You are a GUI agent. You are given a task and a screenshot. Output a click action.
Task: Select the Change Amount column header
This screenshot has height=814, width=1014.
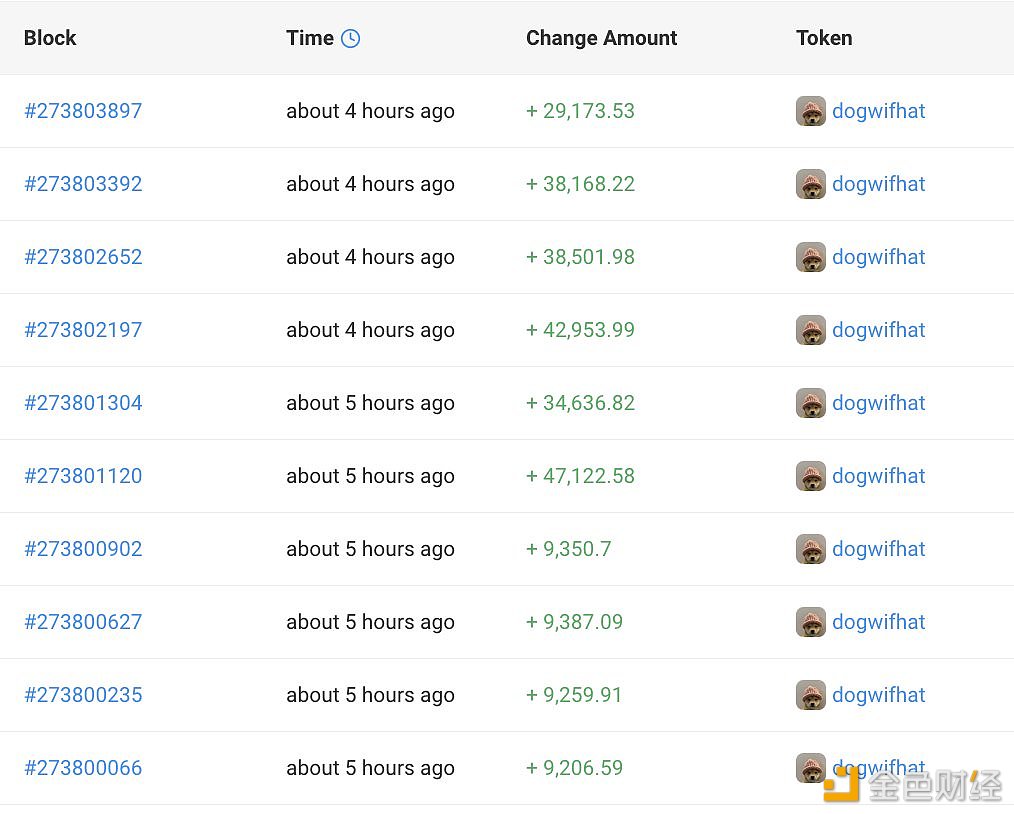coord(601,38)
